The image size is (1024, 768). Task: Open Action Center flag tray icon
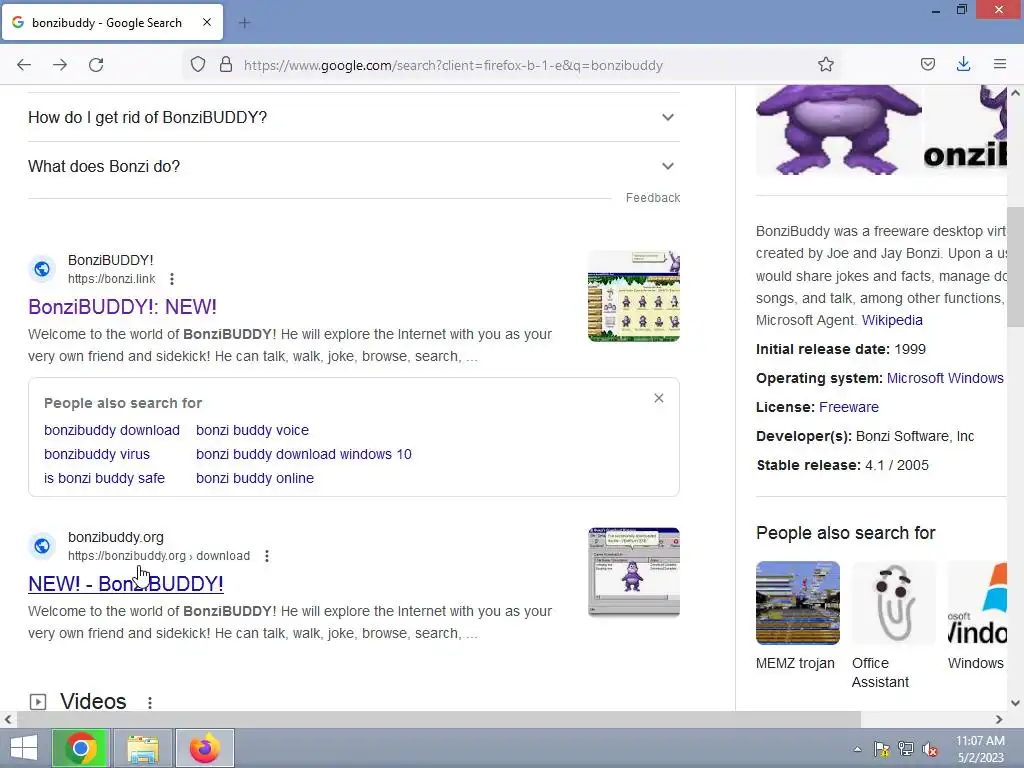pos(881,749)
